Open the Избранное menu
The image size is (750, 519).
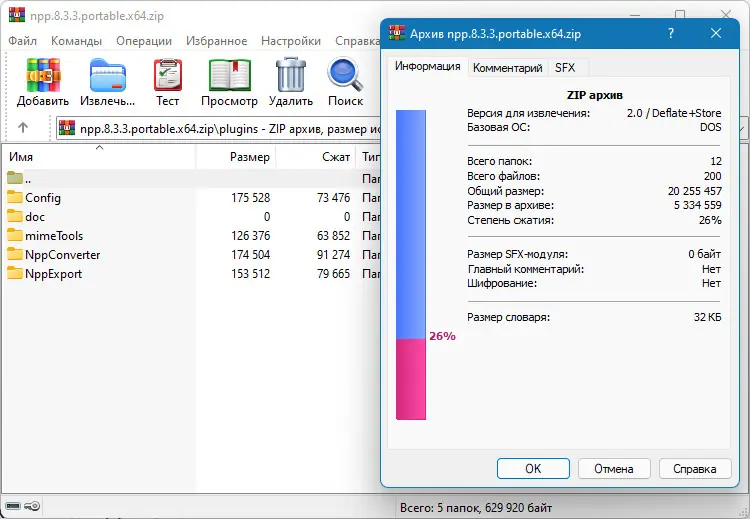[217, 41]
